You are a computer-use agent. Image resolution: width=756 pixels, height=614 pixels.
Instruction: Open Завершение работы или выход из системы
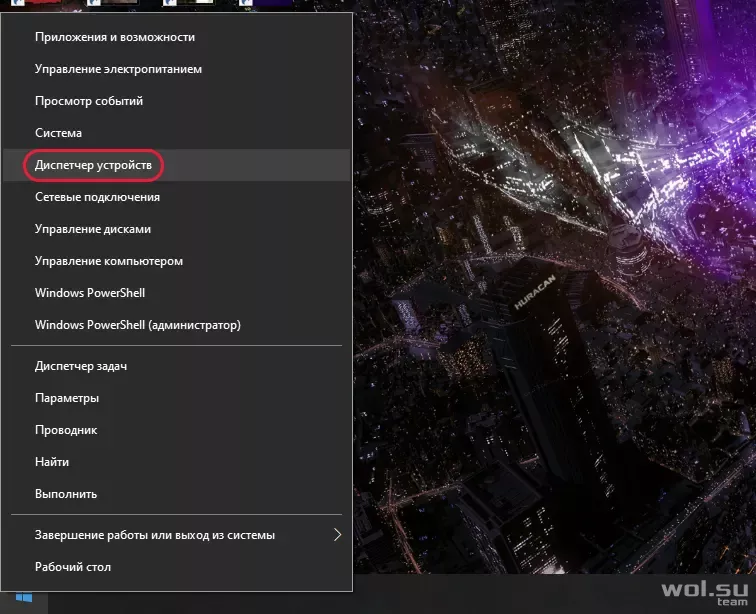click(176, 535)
